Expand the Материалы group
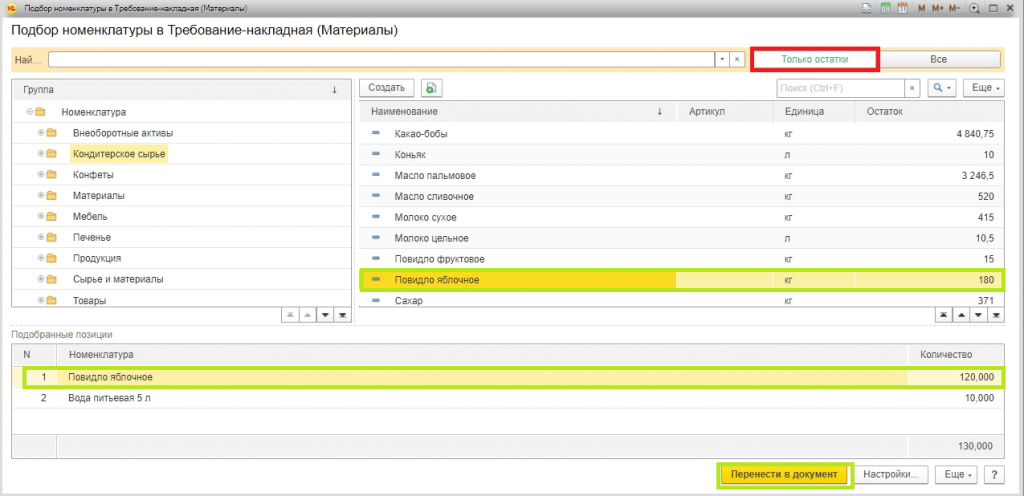This screenshot has height=496, width=1024. (40, 196)
